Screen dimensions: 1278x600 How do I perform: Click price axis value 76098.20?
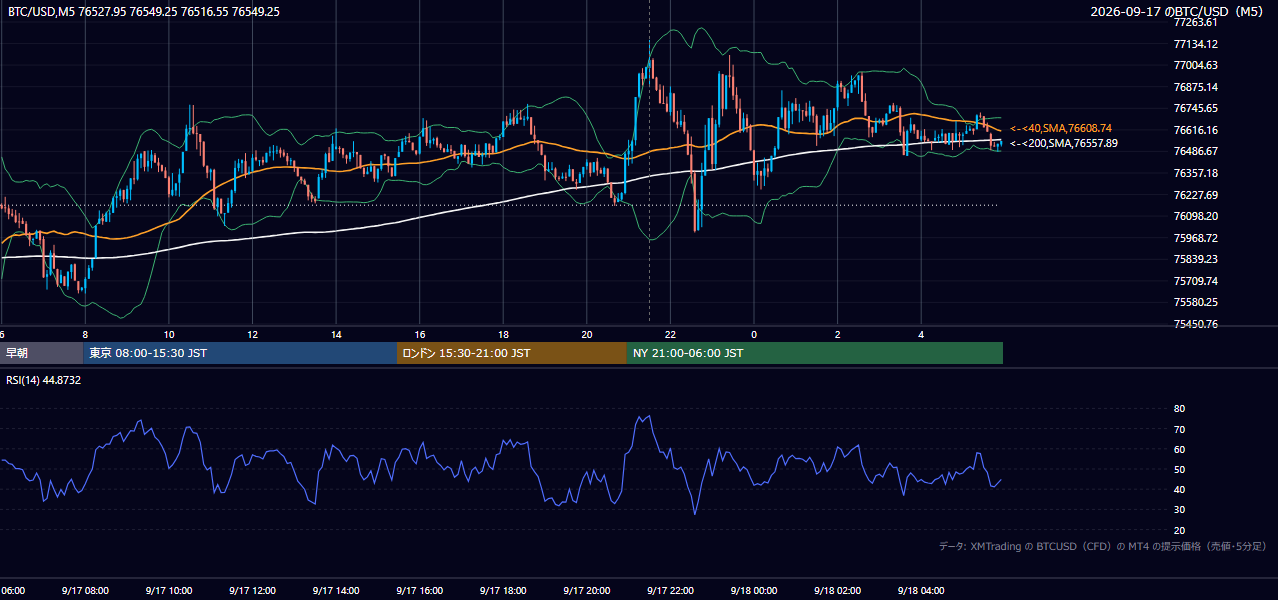[1196, 216]
